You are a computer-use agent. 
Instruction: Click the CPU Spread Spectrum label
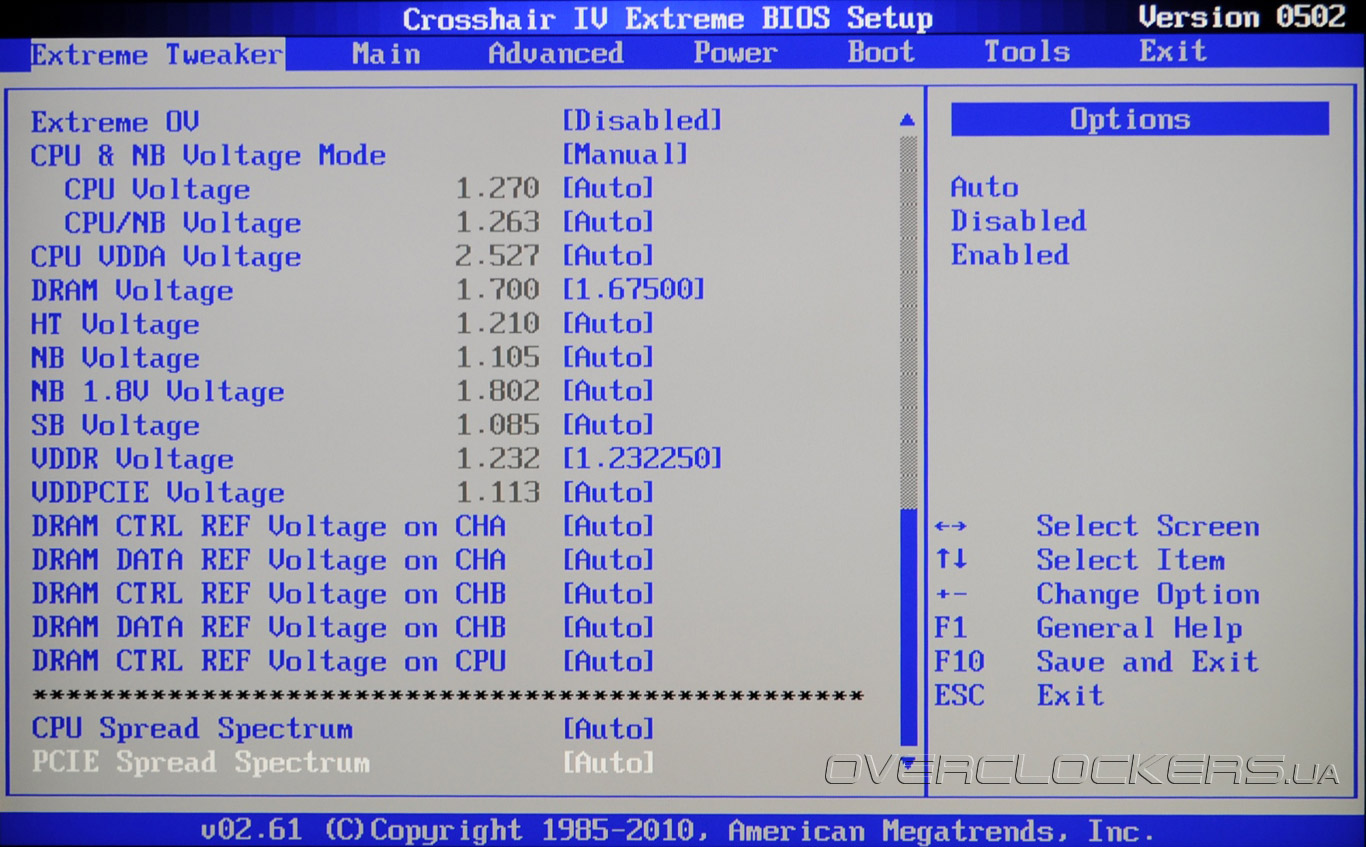click(192, 729)
